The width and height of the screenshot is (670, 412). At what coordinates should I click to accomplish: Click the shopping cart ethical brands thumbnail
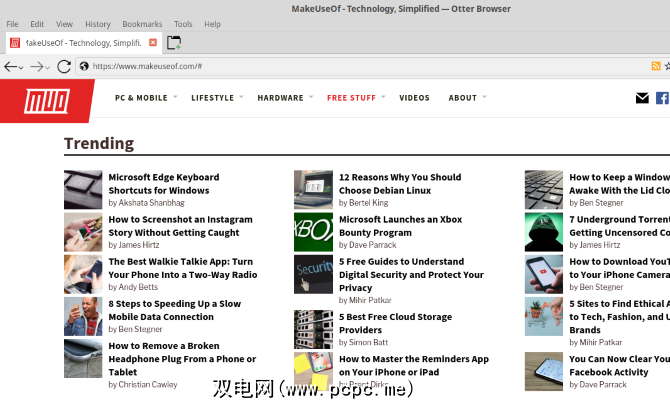pos(544,316)
